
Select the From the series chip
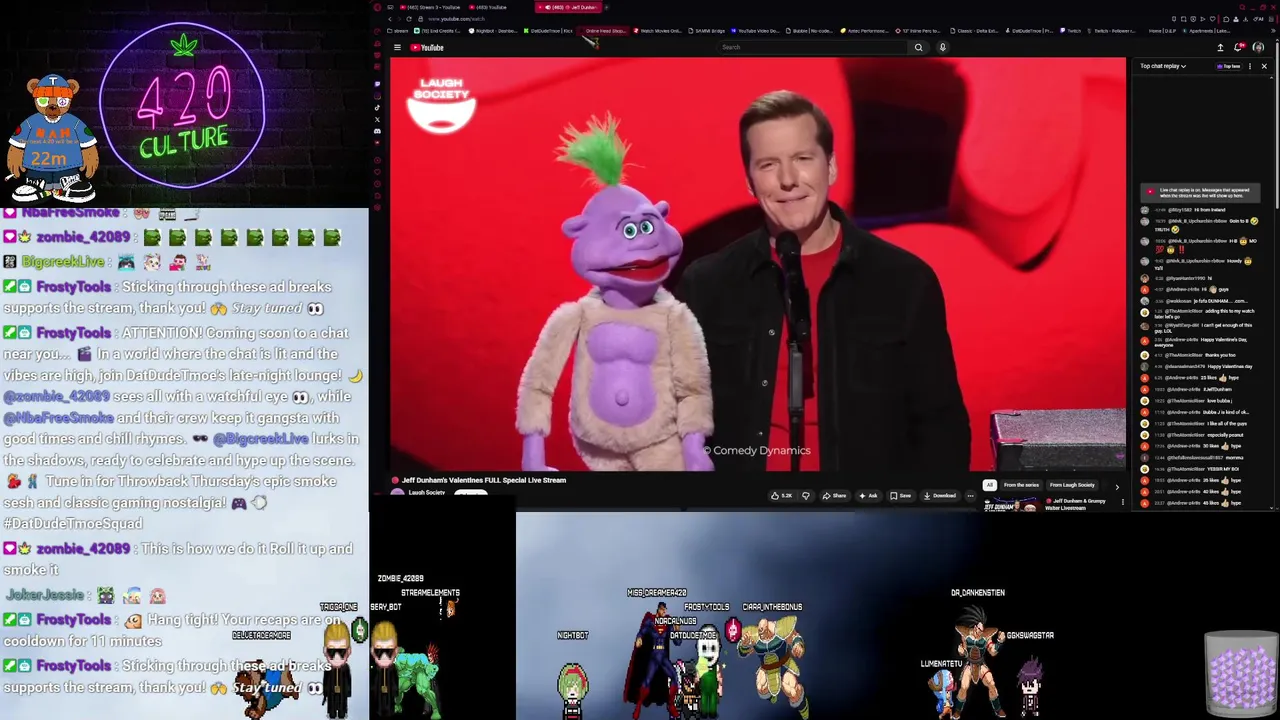click(x=1021, y=486)
